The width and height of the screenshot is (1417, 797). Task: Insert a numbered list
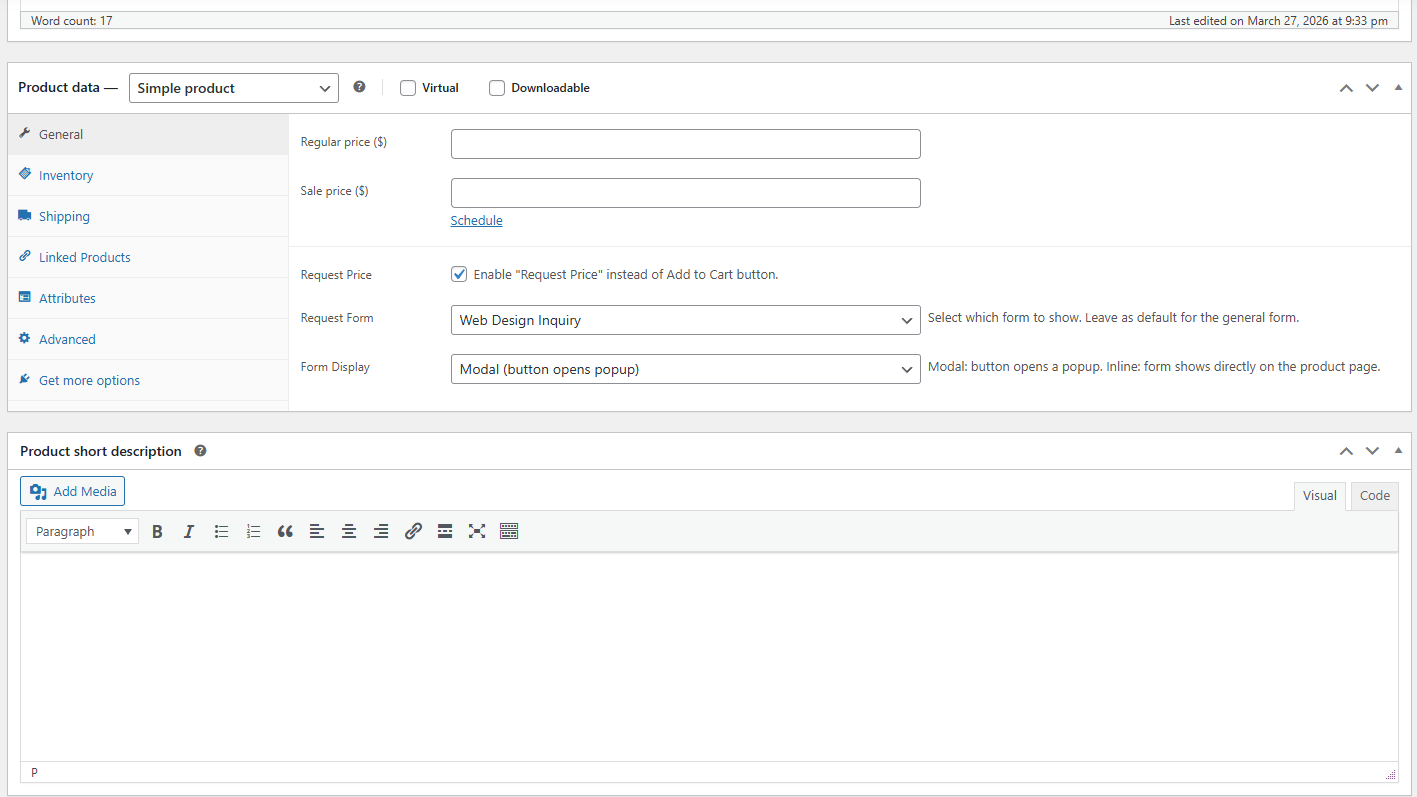(x=253, y=532)
